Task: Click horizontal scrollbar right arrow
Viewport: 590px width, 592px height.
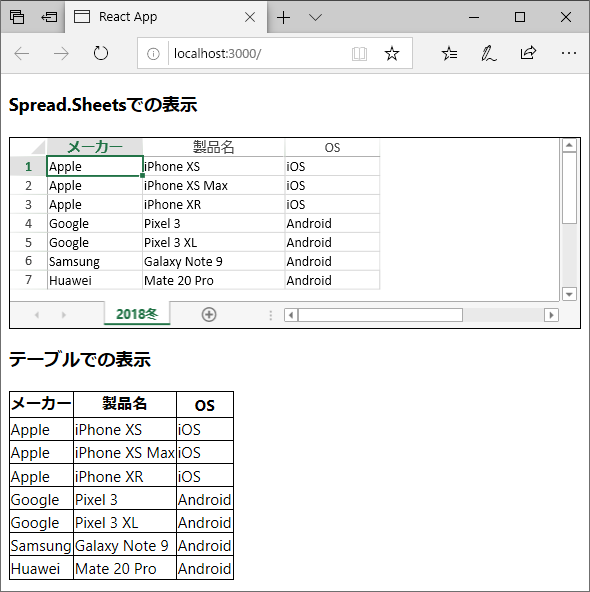Action: [x=551, y=315]
